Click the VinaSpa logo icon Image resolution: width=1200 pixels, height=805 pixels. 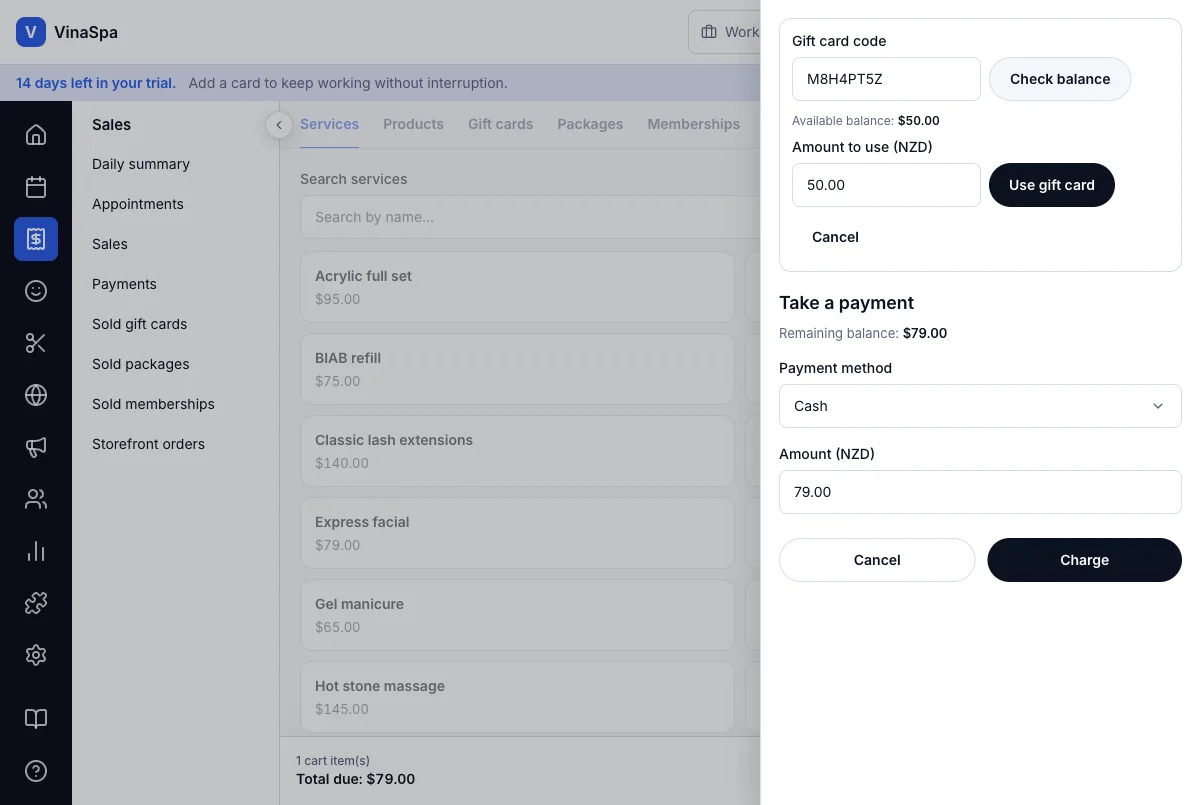pyautogui.click(x=31, y=32)
